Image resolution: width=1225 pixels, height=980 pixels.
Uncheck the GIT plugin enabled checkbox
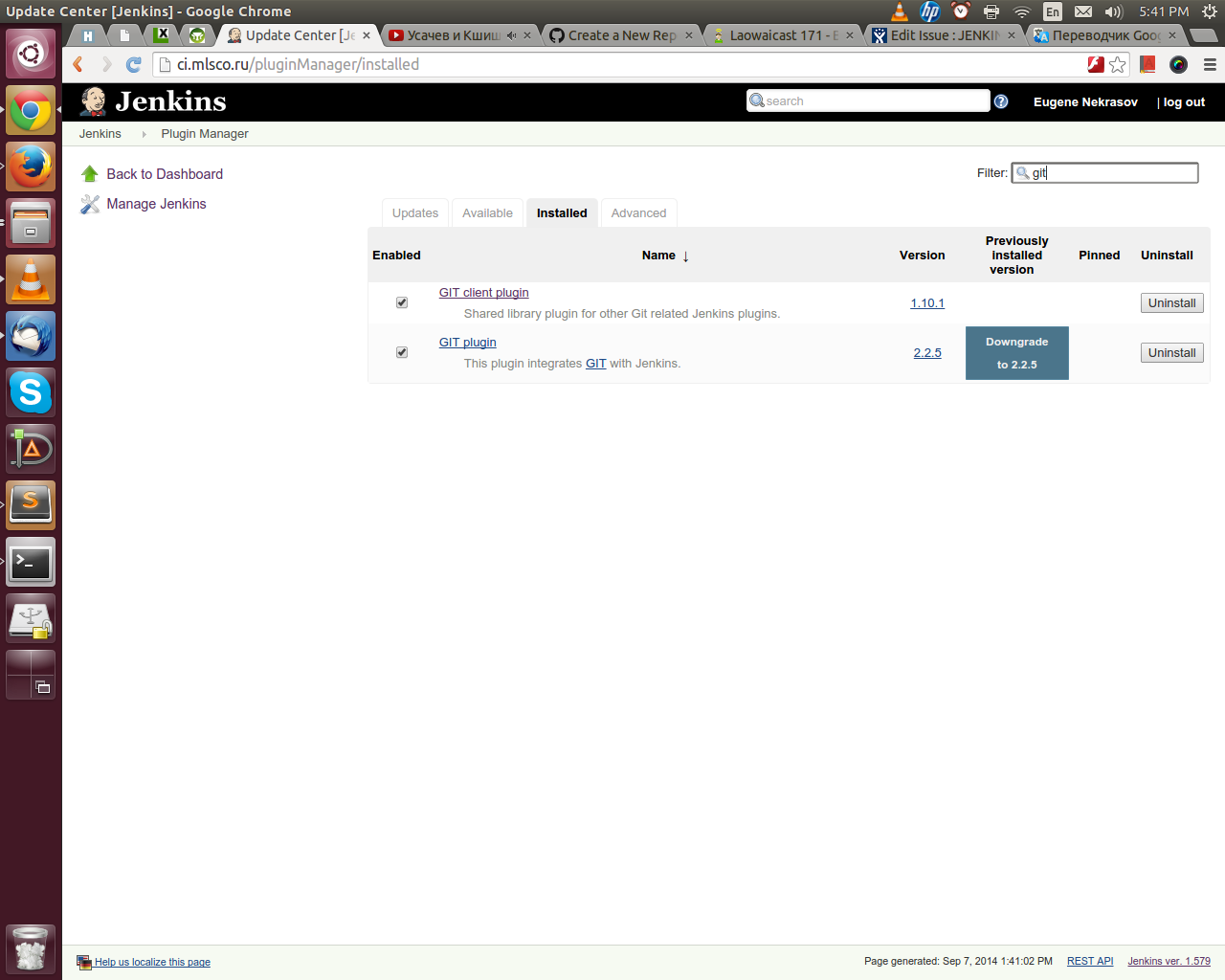pos(402,352)
